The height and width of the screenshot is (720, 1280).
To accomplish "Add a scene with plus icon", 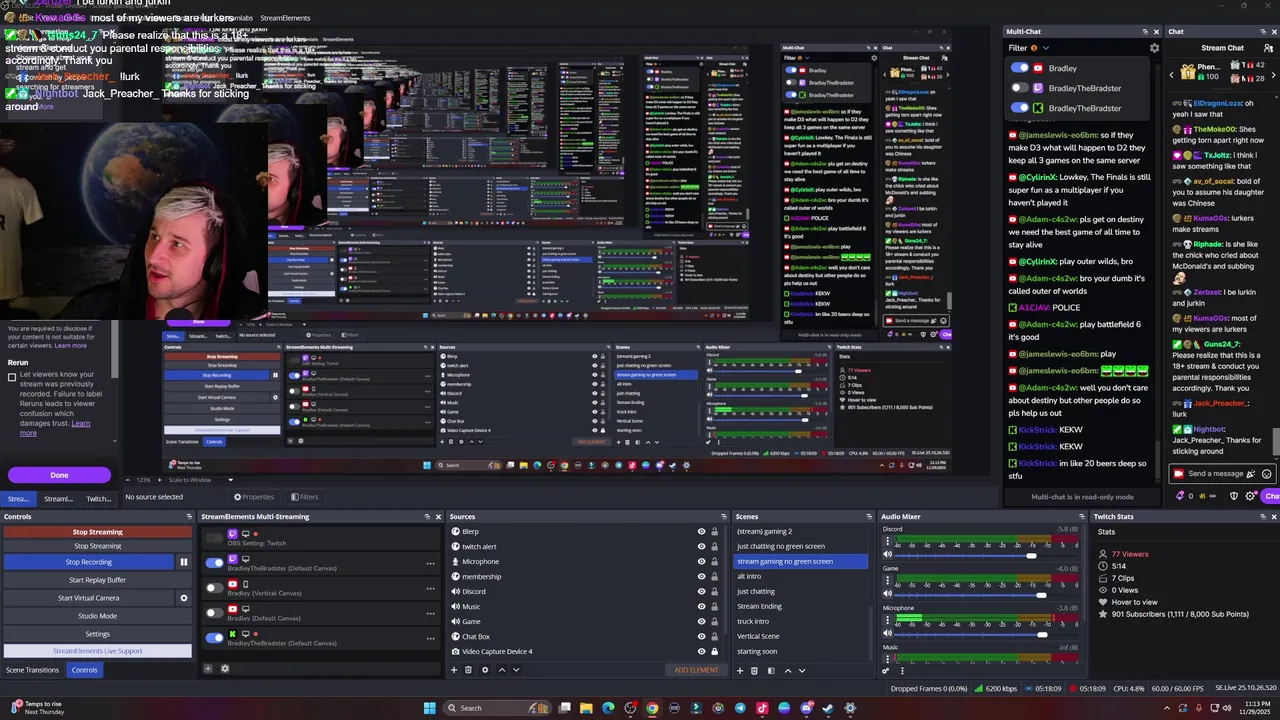I will 741,670.
